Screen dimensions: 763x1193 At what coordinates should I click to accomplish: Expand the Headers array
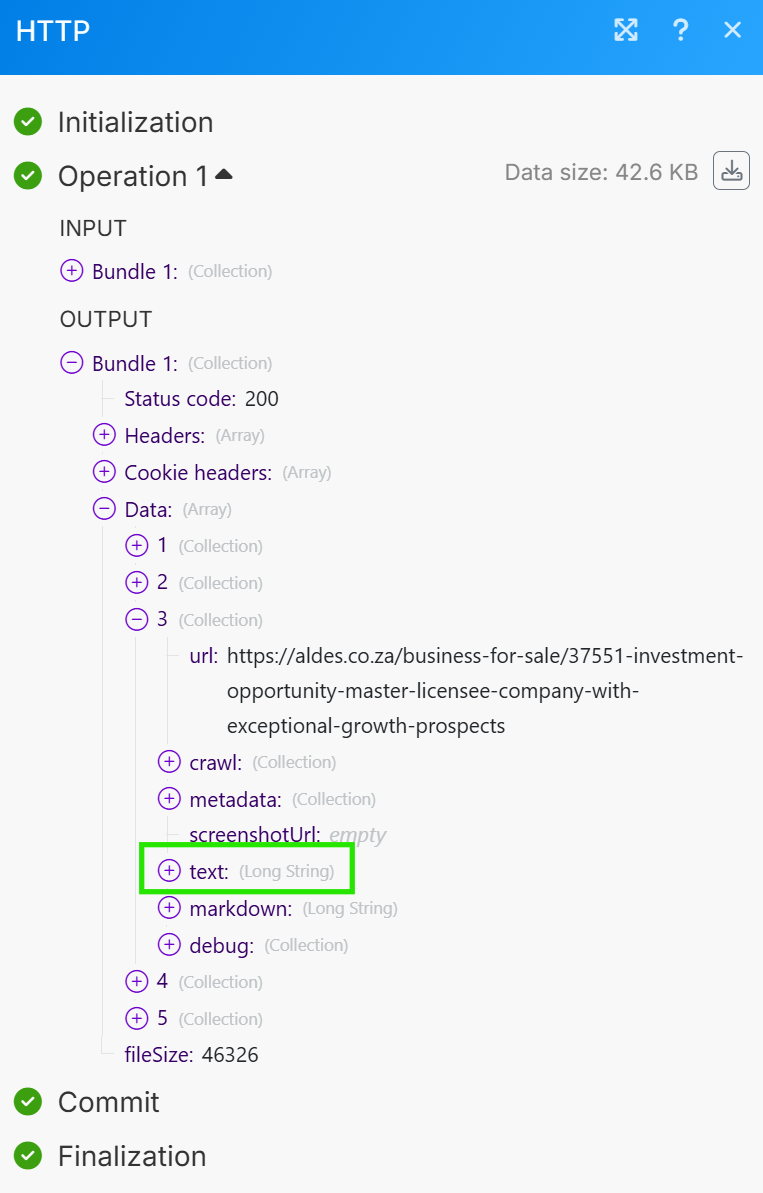point(104,435)
